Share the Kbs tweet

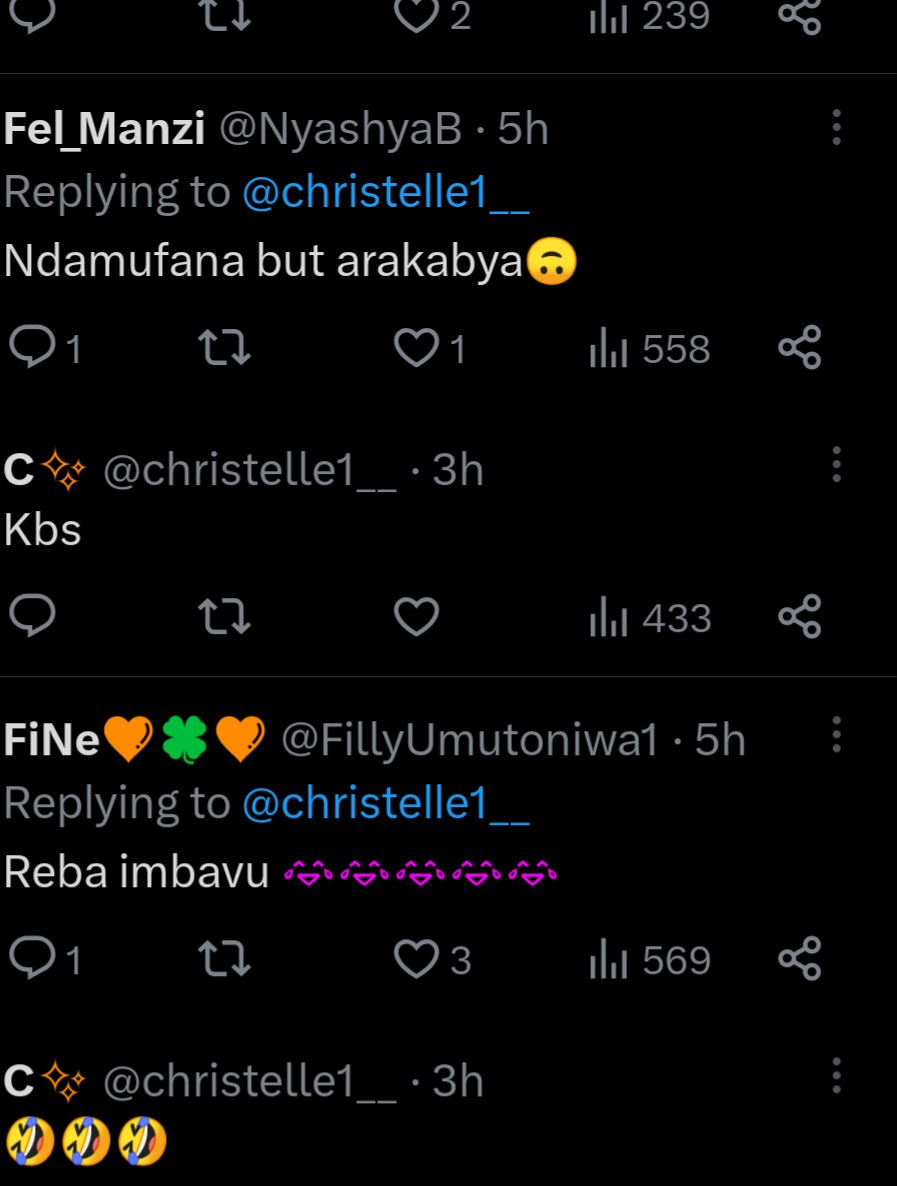799,617
